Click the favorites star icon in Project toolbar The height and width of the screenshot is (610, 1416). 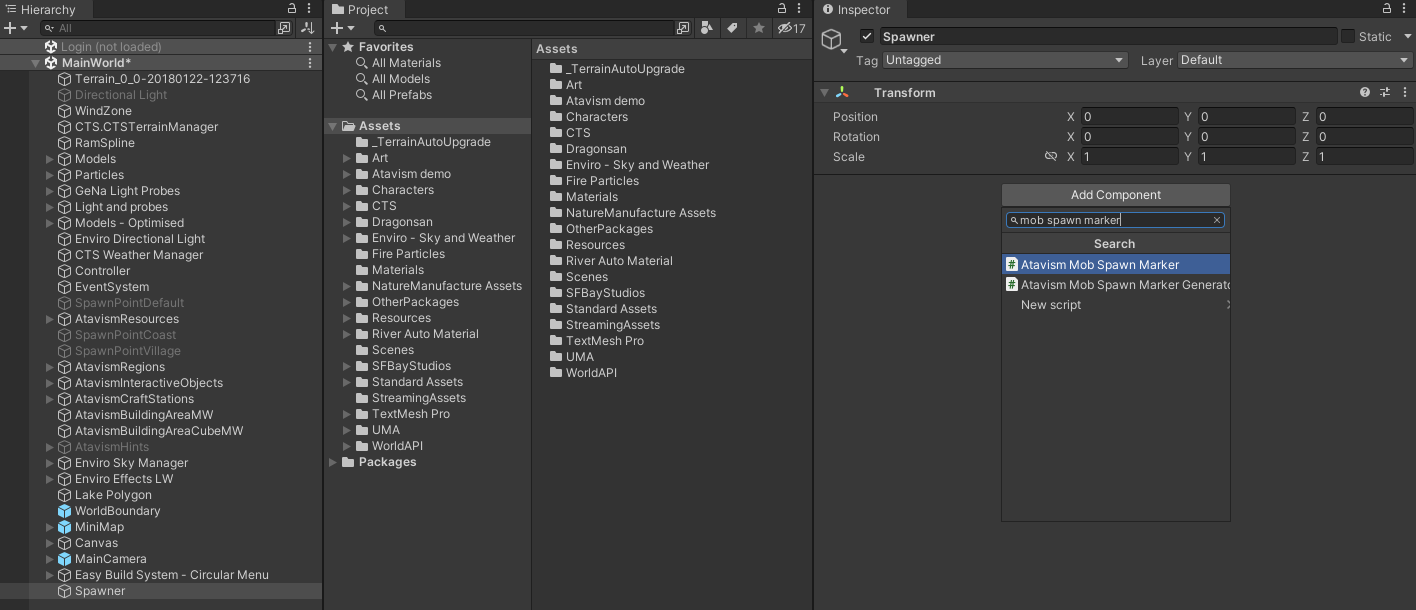click(x=759, y=28)
